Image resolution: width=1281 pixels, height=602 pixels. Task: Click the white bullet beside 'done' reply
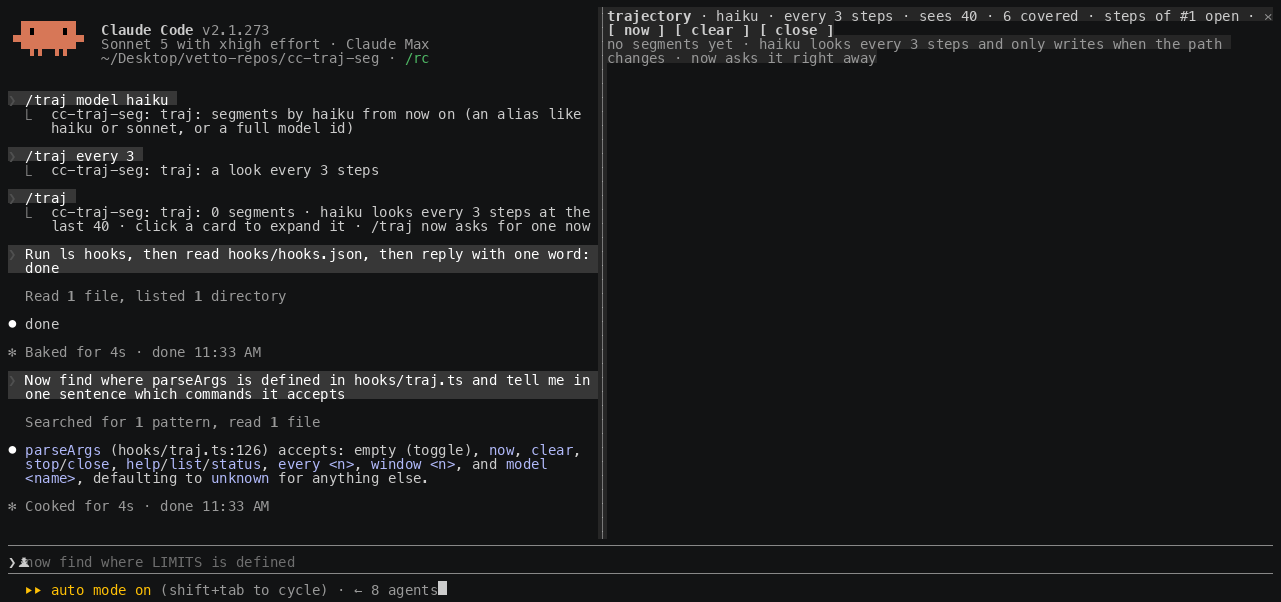click(12, 324)
